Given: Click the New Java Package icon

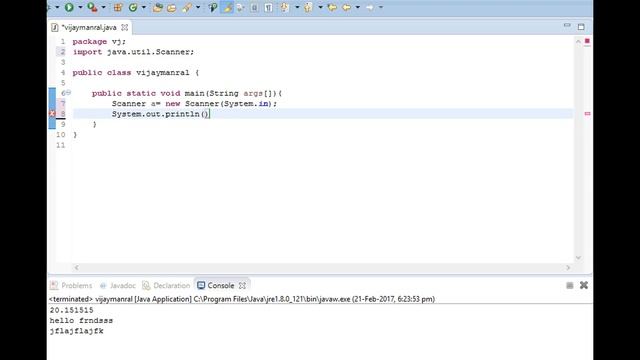Looking at the screenshot, I should click(118, 7).
